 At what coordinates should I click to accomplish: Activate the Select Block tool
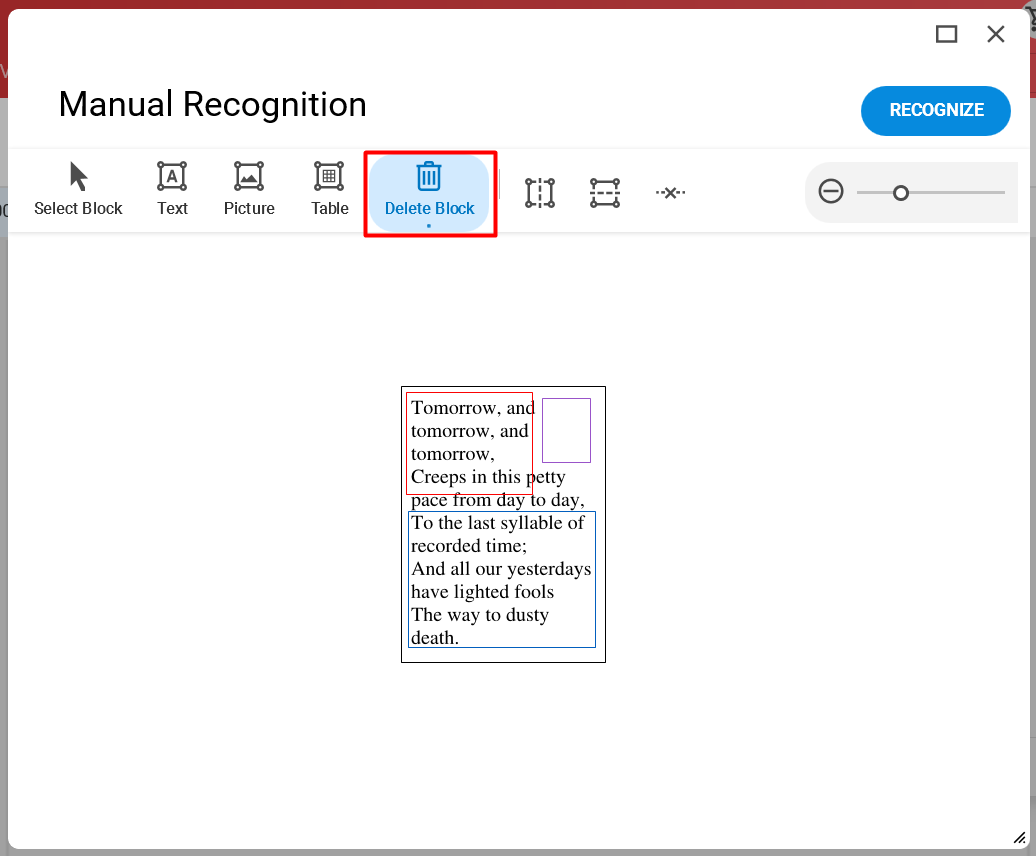(x=78, y=190)
